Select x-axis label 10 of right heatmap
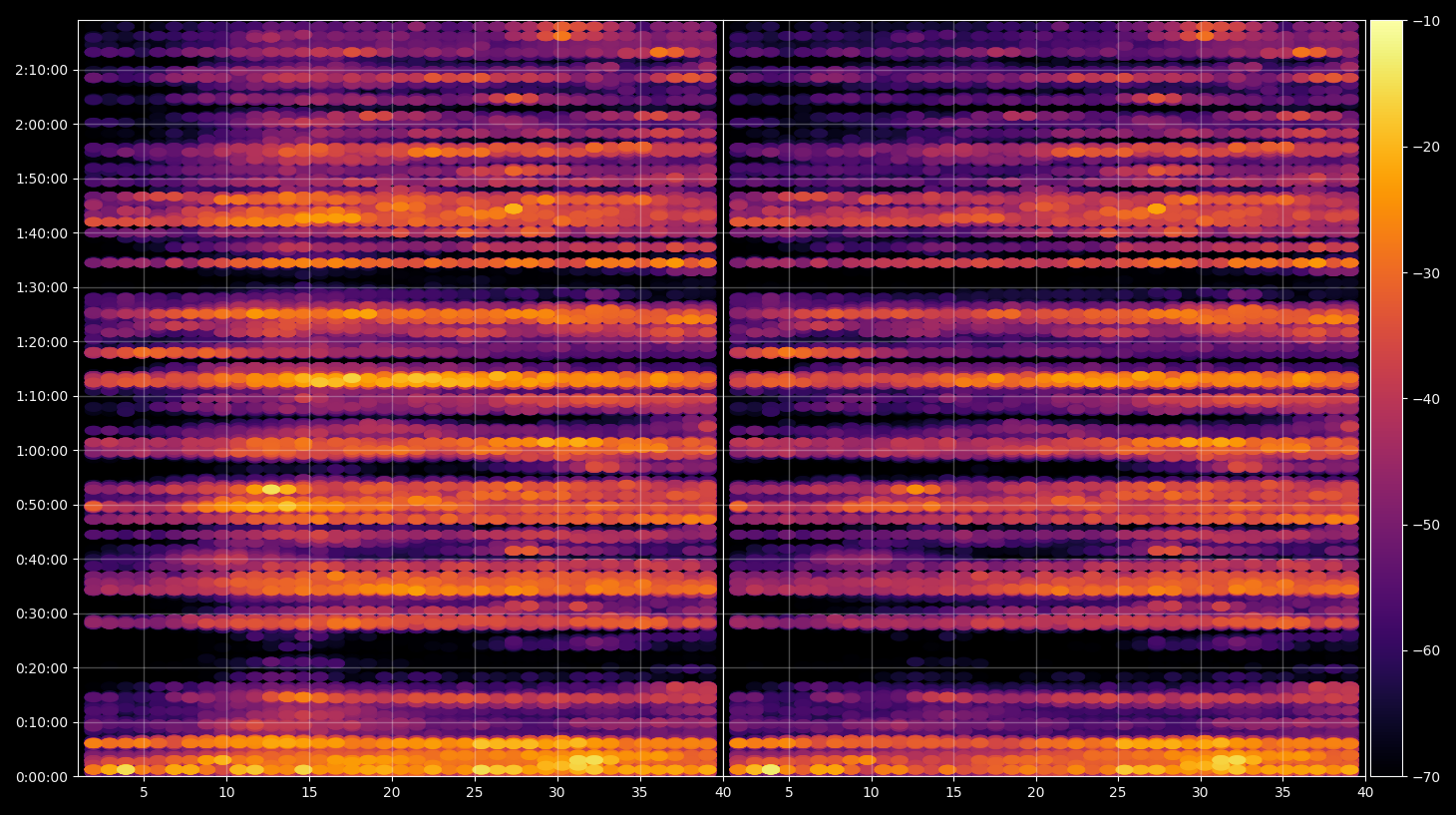This screenshot has height=815, width=1456. [871, 793]
